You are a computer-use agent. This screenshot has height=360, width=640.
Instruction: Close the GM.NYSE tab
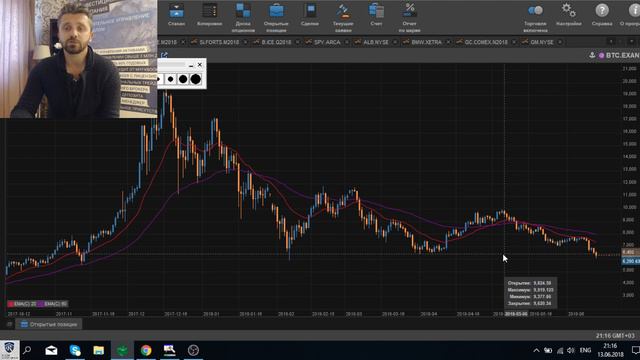click(x=560, y=42)
